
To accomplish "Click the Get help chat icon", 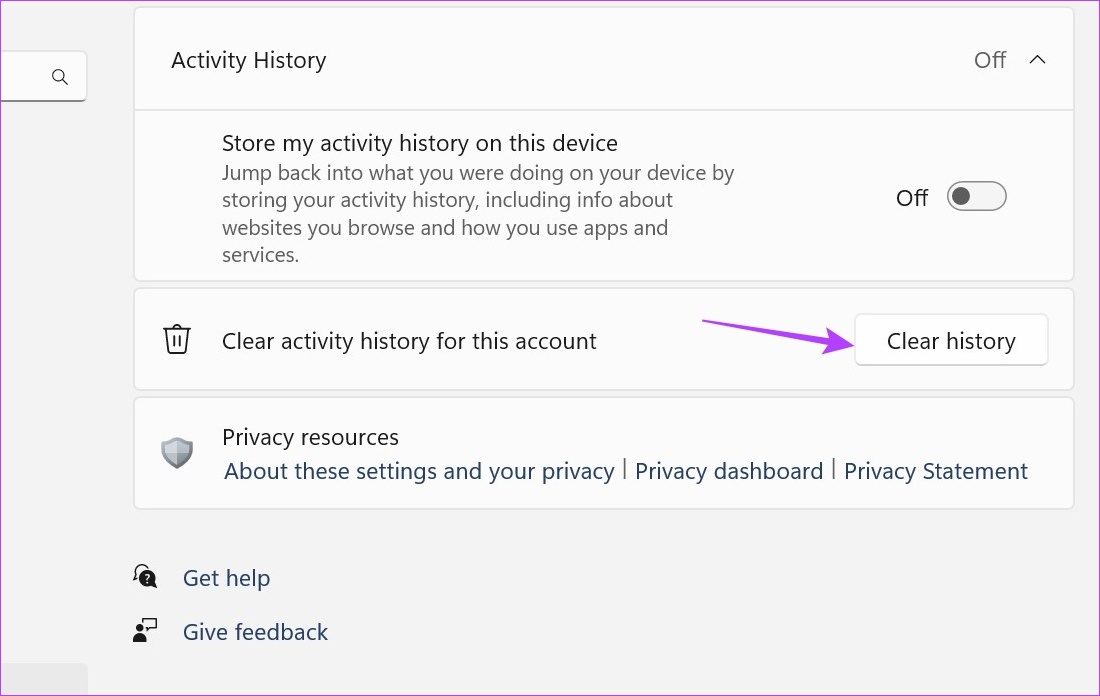I will coord(145,577).
